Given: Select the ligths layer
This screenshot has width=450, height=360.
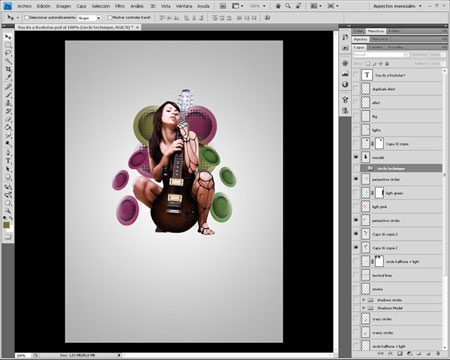Looking at the screenshot, I should (397, 130).
